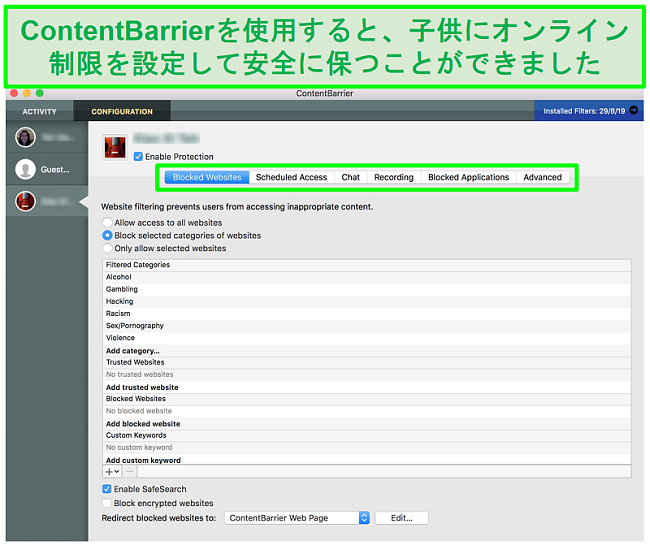The height and width of the screenshot is (545, 650).
Task: Click the Trusted Websites header
Action: [x=366, y=362]
